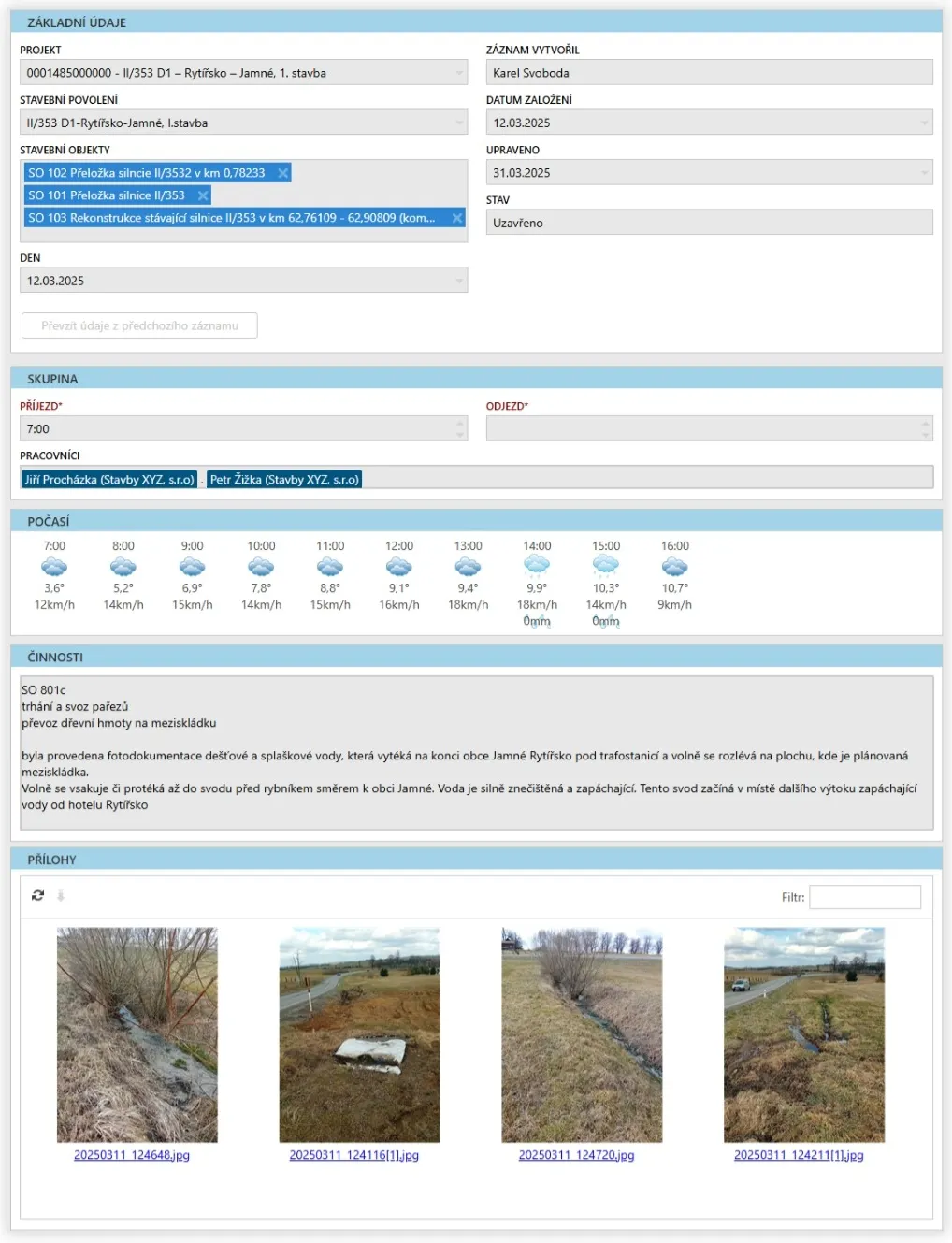Remove the SO 103 Rekonstrukce tag
952x1243 pixels.
tap(457, 218)
